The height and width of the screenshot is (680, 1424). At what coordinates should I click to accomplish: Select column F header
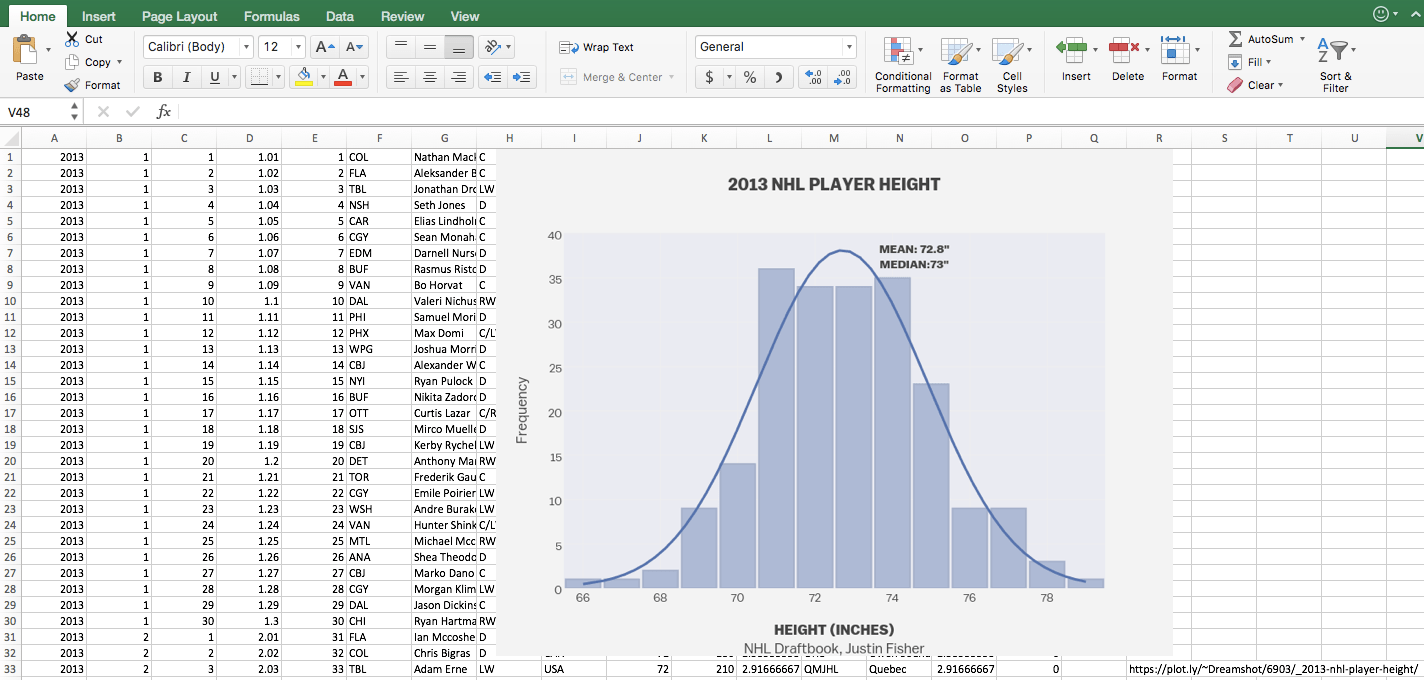(379, 138)
